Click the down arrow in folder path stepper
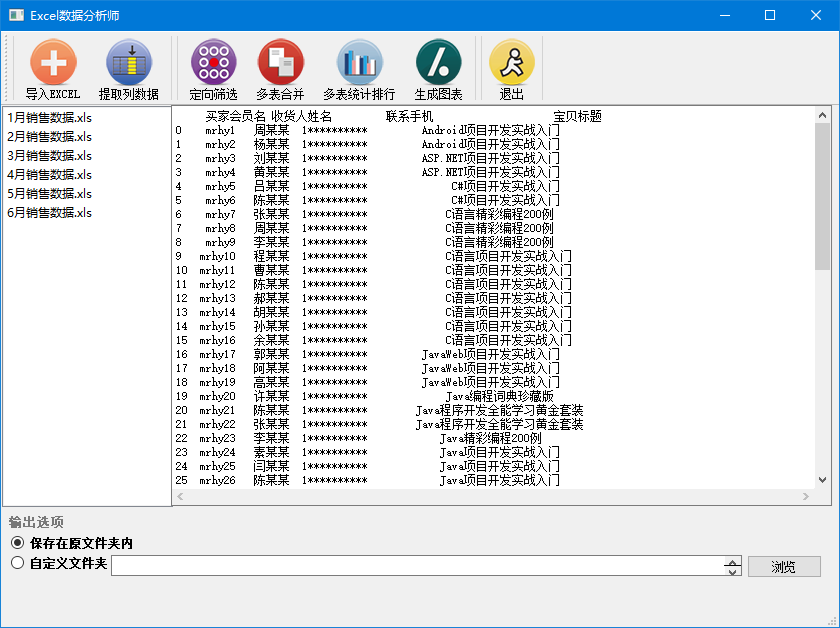 point(732,571)
